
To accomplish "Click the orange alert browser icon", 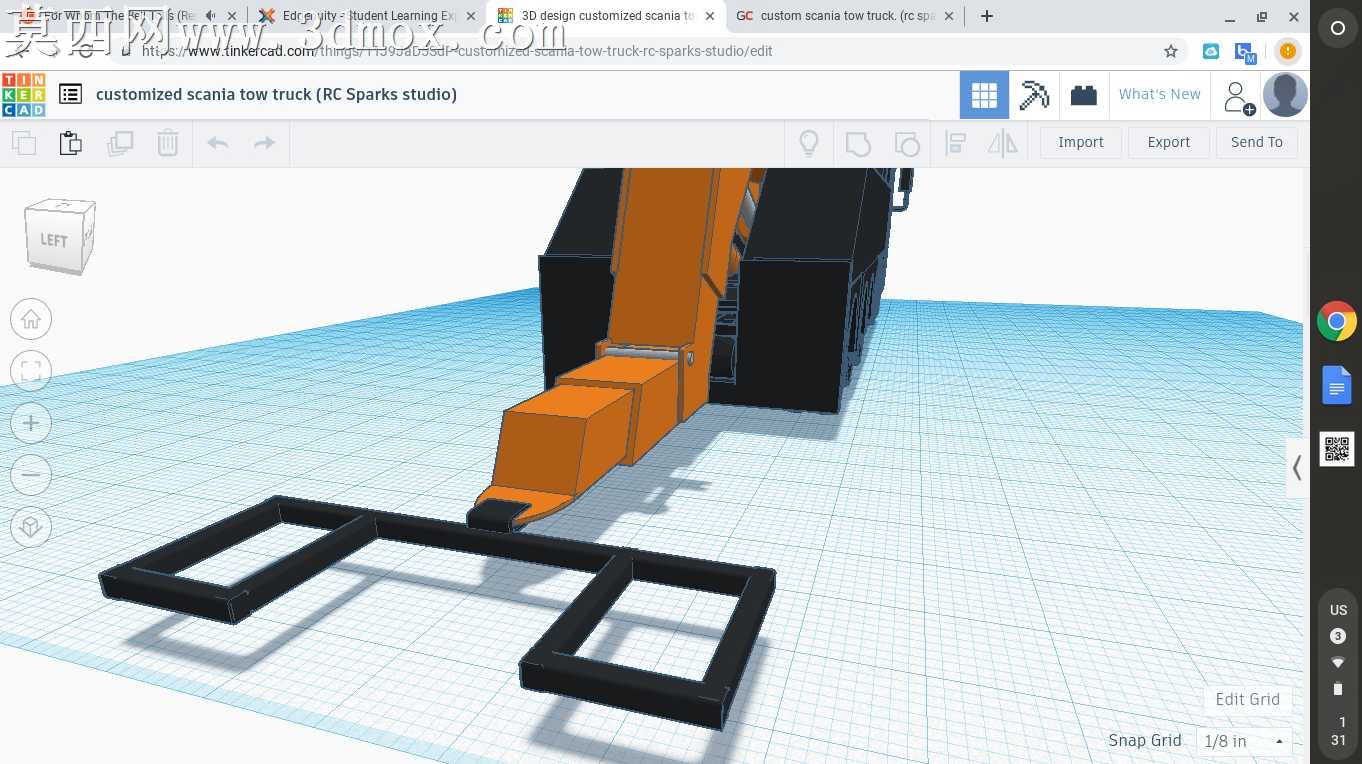I will 1288,51.
